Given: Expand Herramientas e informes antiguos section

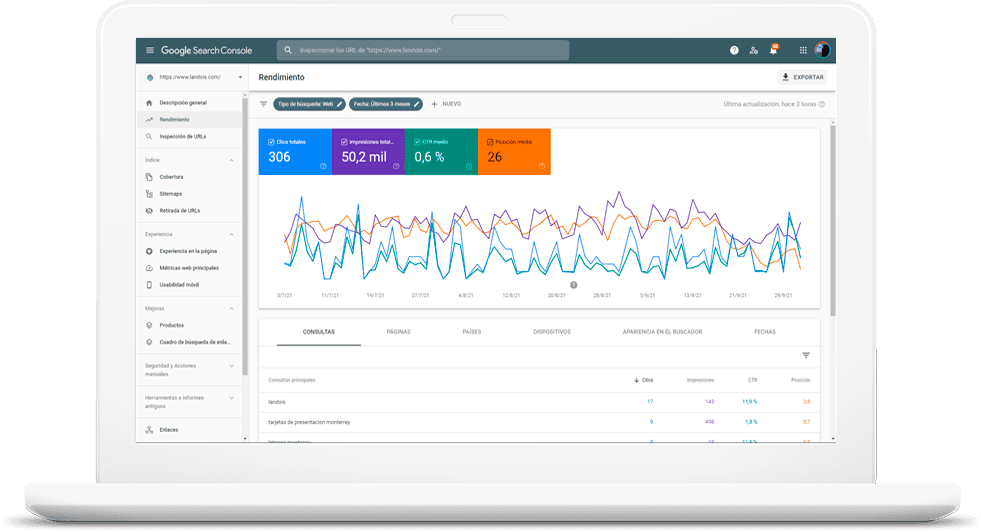Looking at the screenshot, I should [x=231, y=398].
